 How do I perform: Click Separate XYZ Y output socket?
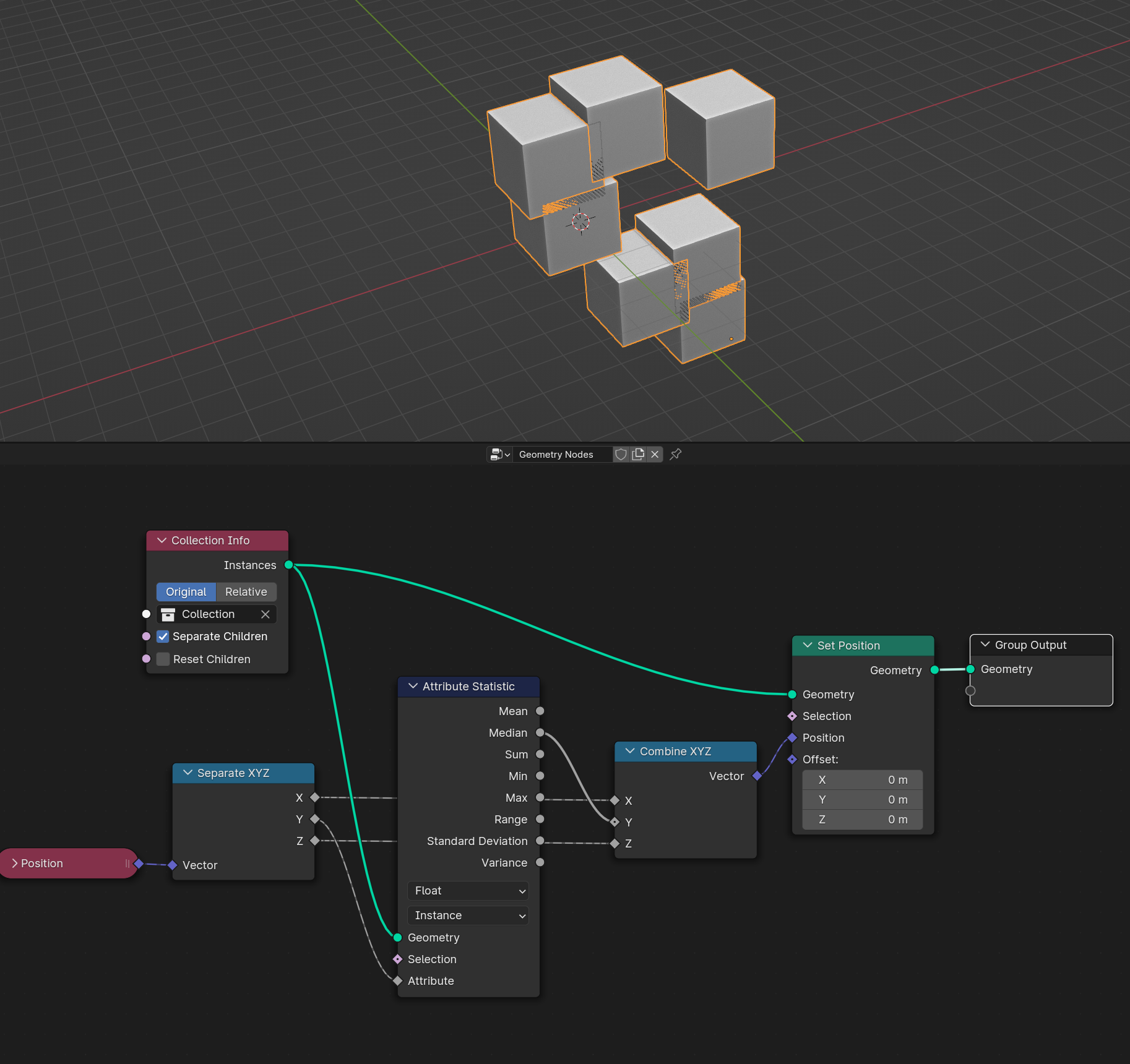click(x=314, y=820)
